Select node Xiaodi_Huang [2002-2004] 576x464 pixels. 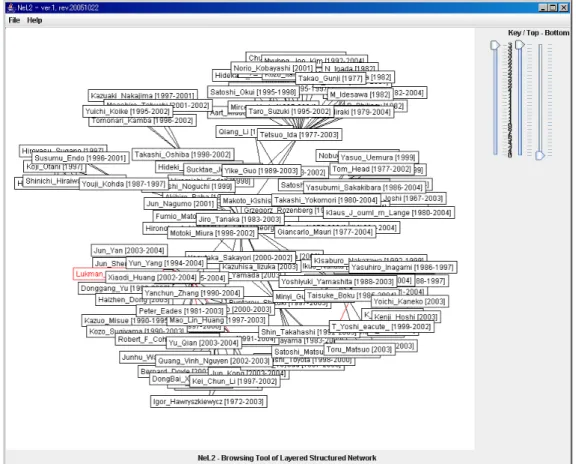point(152,277)
